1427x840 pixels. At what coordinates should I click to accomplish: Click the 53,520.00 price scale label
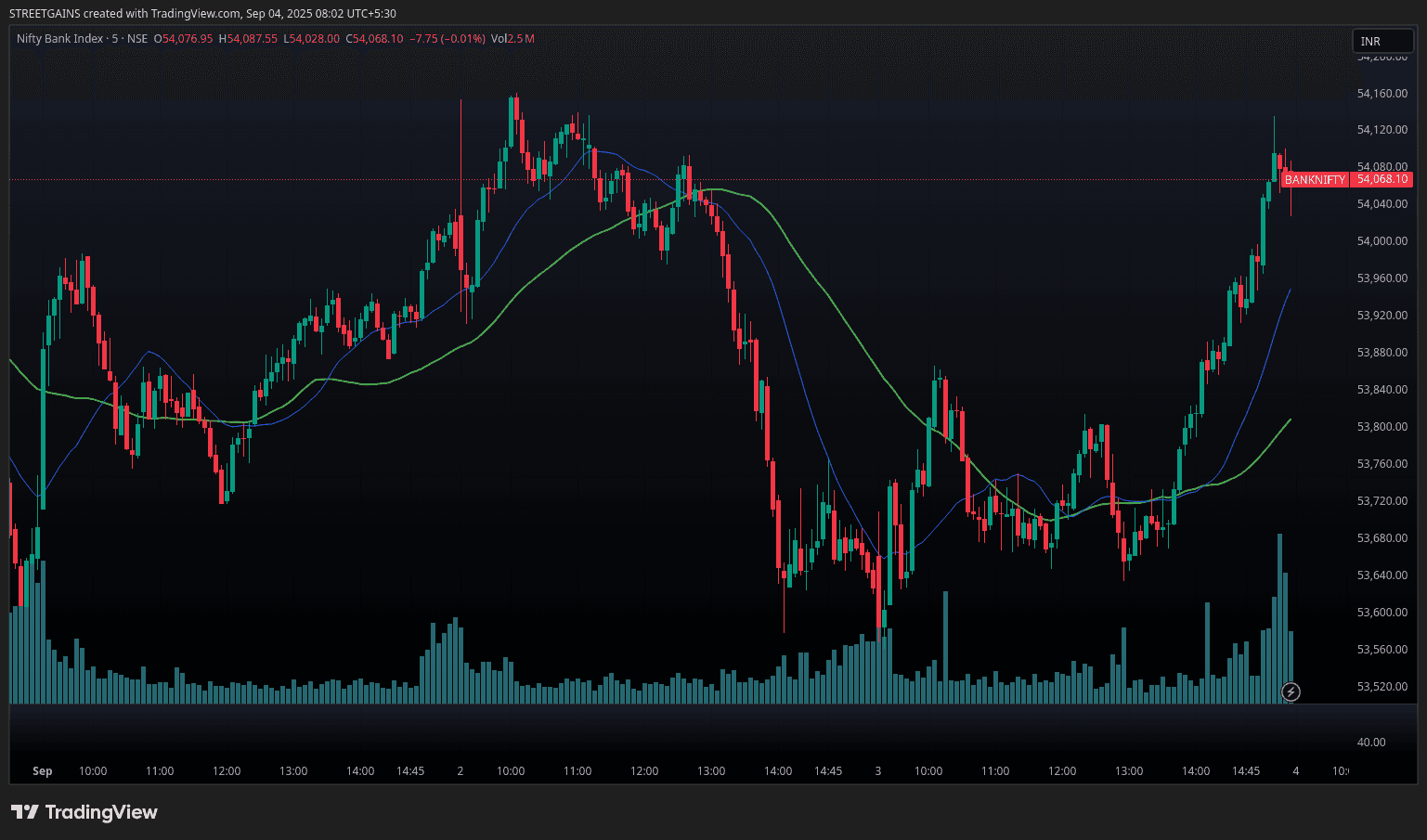tap(1382, 687)
